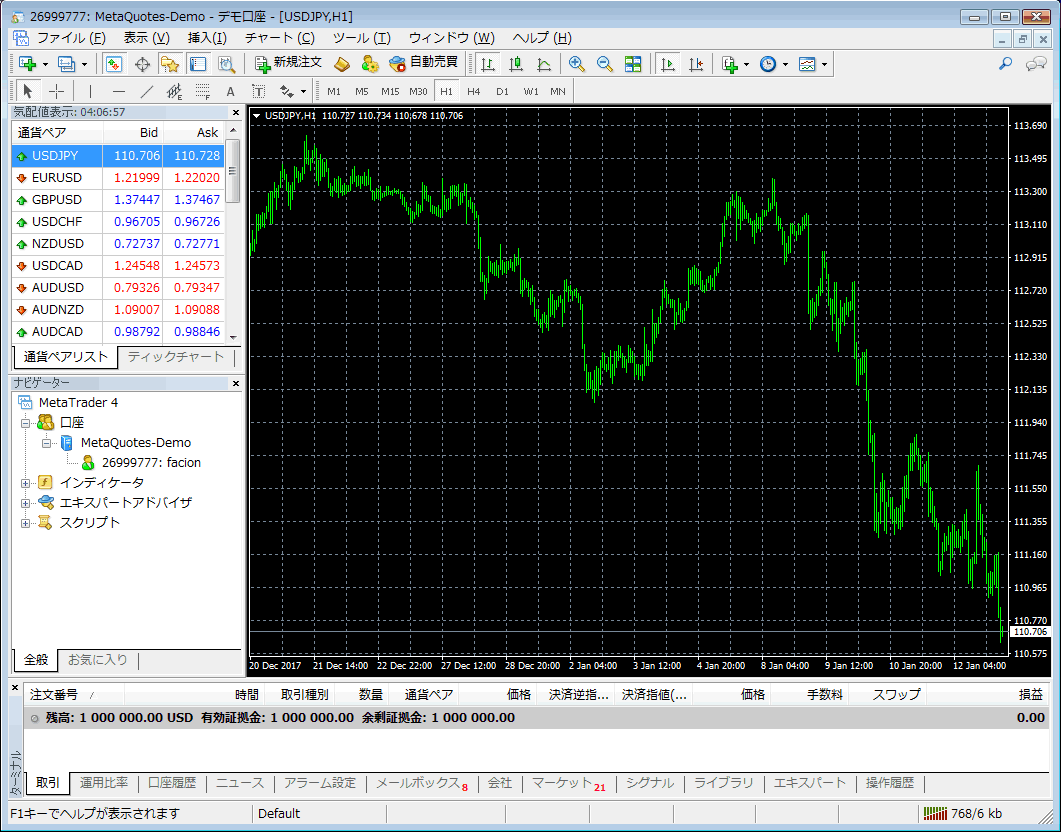Switch to bar chart display icon
The width and height of the screenshot is (1061, 832).
[x=487, y=64]
